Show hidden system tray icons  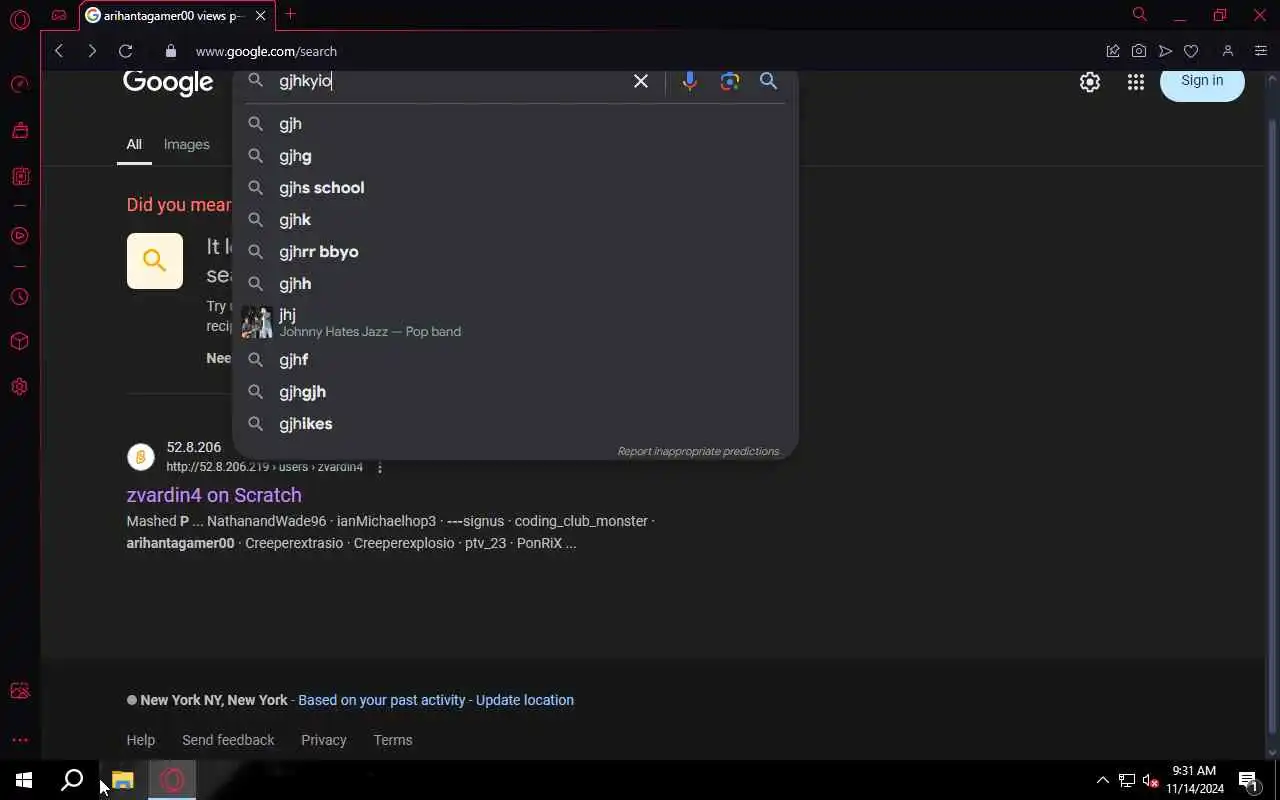pyautogui.click(x=1102, y=780)
